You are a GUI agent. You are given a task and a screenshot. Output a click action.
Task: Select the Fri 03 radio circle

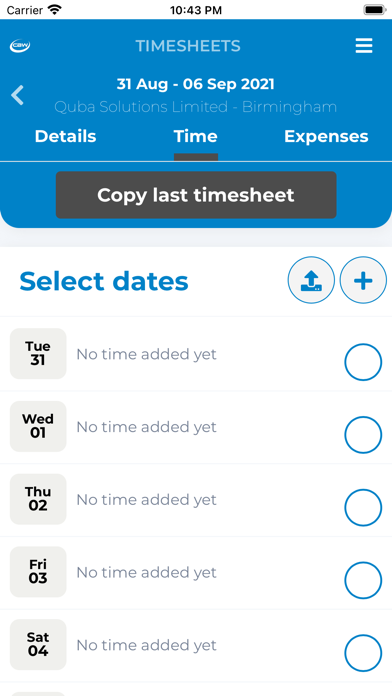363,581
